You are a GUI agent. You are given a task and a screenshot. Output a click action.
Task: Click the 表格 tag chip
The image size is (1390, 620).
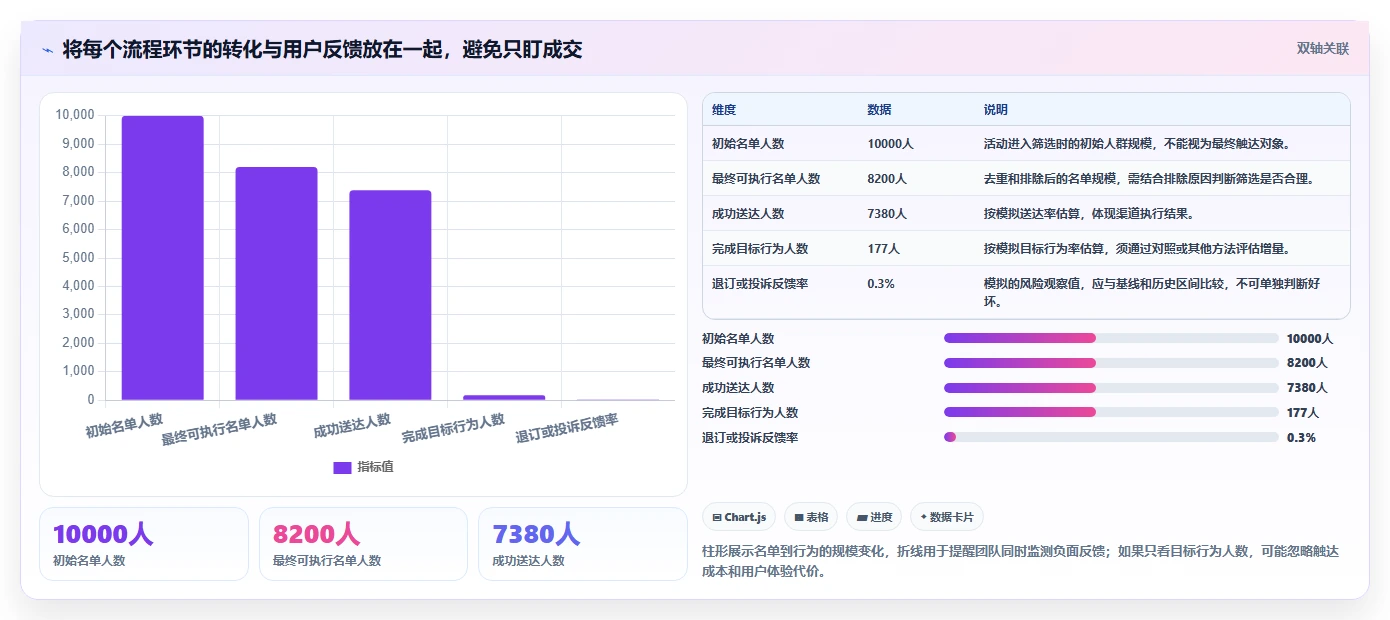(811, 517)
